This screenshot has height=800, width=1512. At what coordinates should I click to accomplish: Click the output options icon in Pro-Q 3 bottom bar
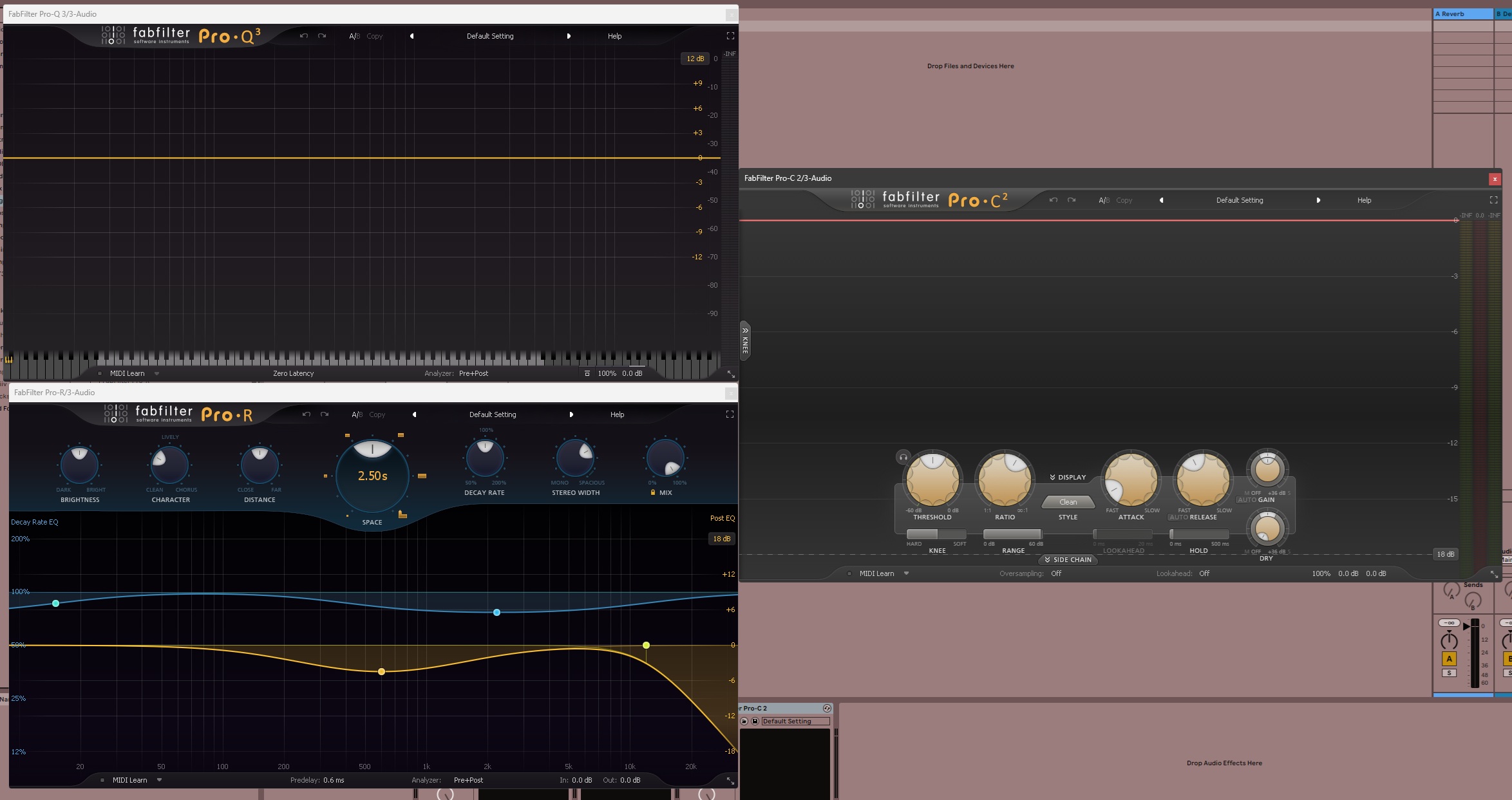pos(587,373)
